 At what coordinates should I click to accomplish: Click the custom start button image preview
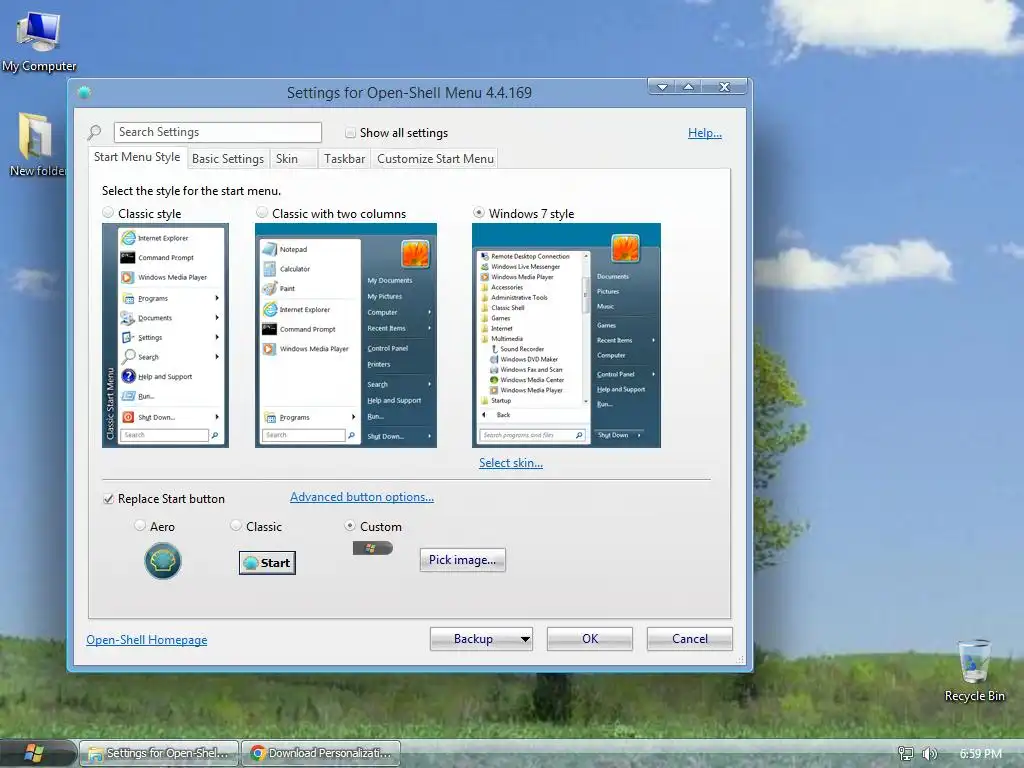click(x=372, y=548)
